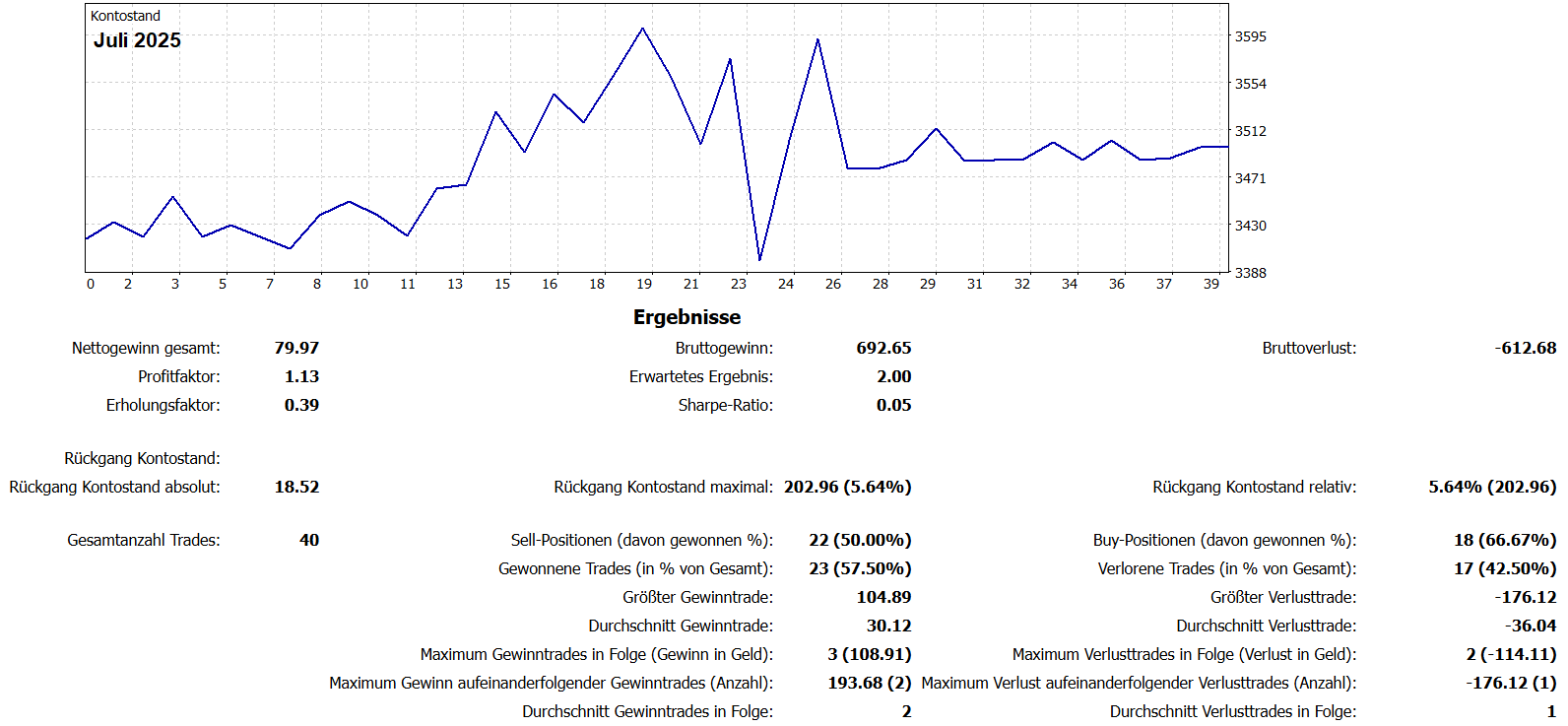Click the Gewonnene Trades label
Viewport: 1568px width, 726px height.
click(635, 568)
